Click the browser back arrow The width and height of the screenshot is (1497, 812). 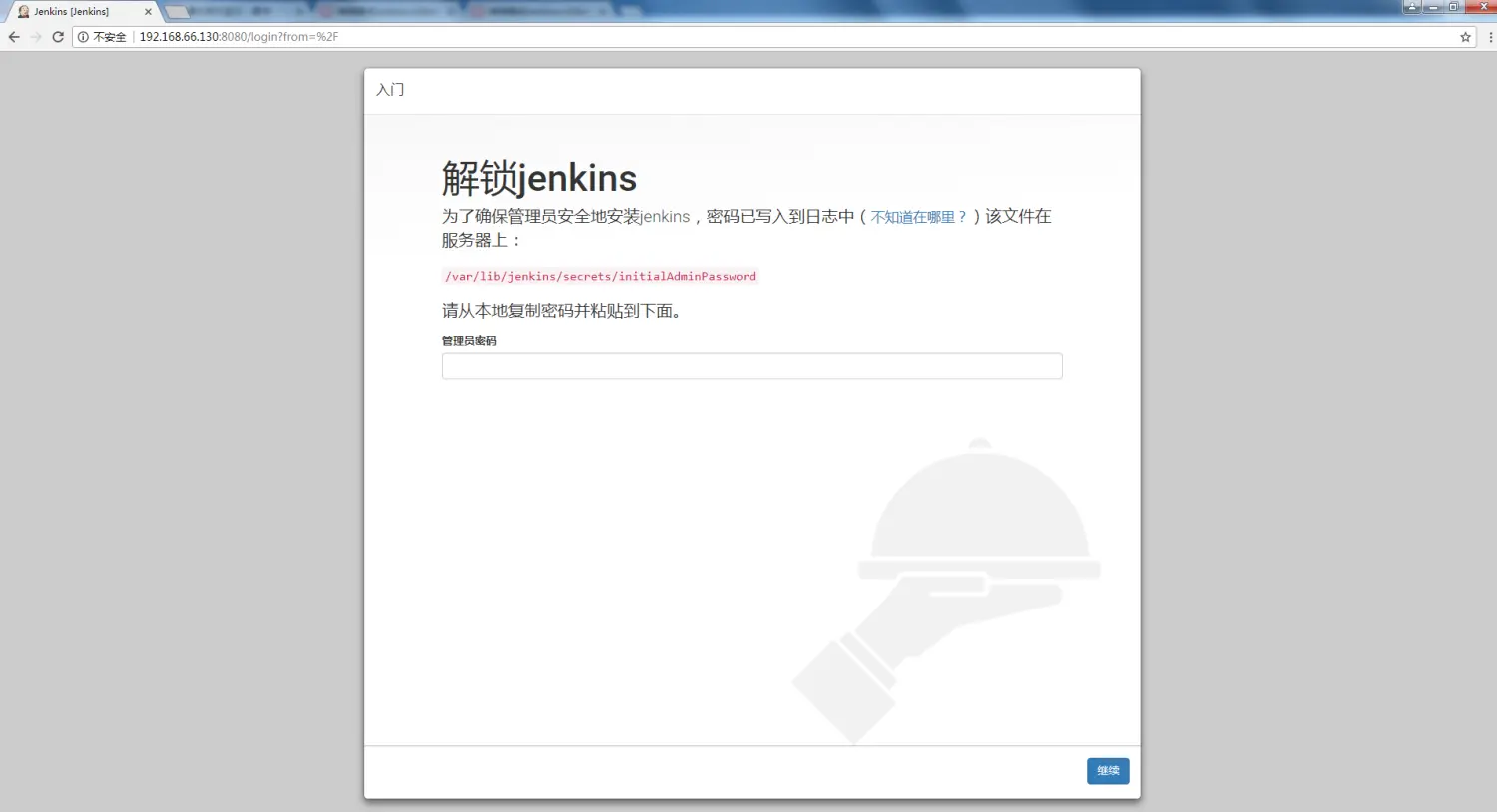click(14, 37)
